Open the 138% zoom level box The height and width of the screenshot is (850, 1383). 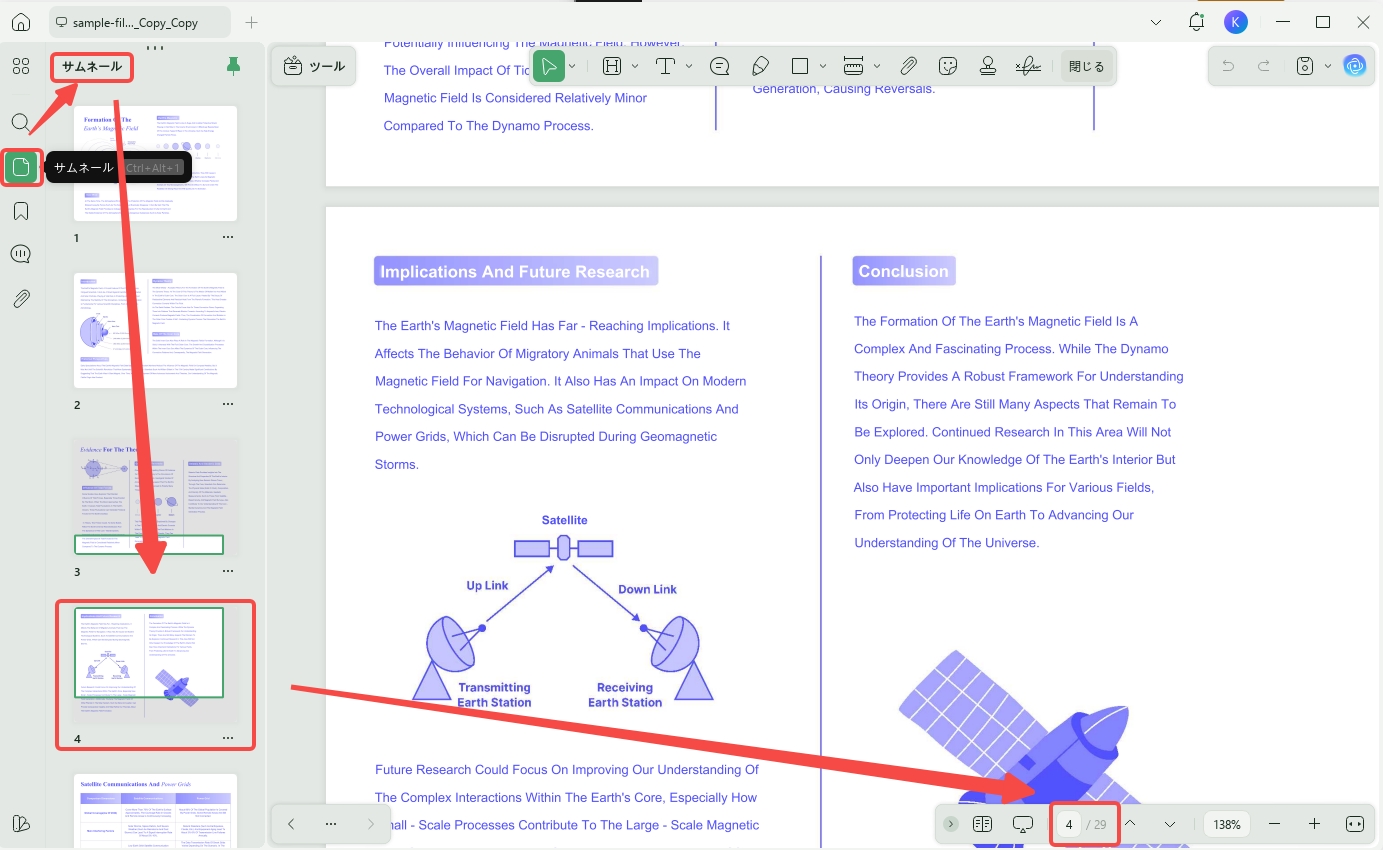pos(1227,825)
